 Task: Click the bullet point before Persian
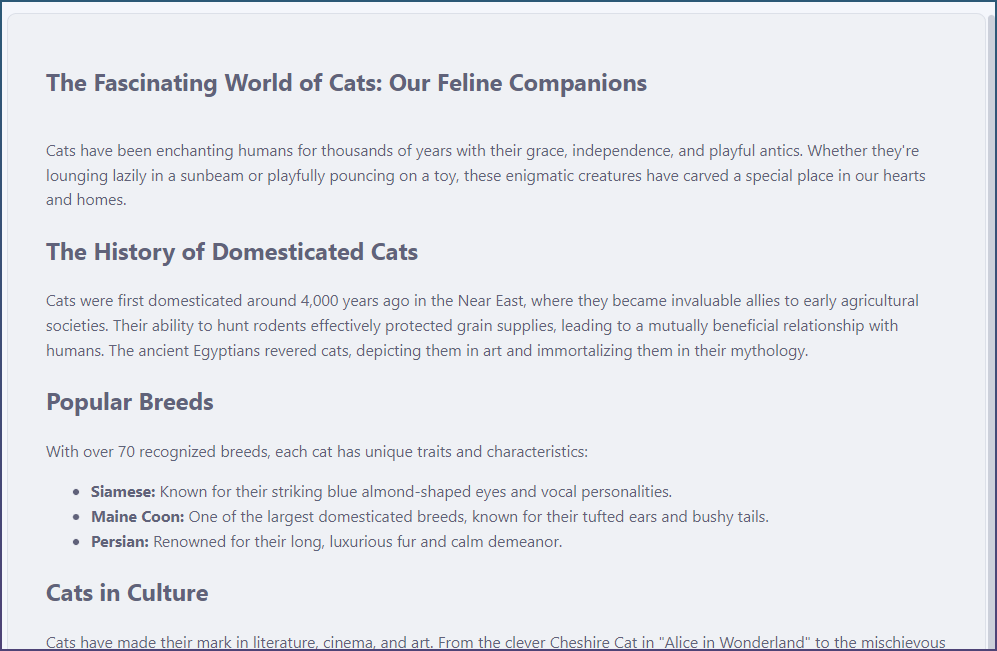[77, 542]
